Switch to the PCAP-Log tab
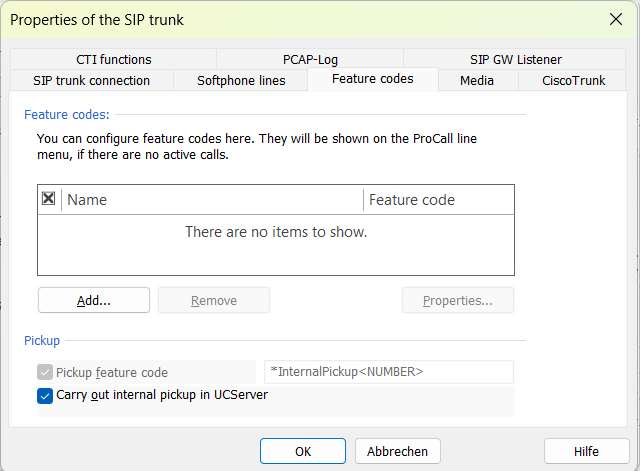Screen dimensions: 640x471 tap(310, 59)
